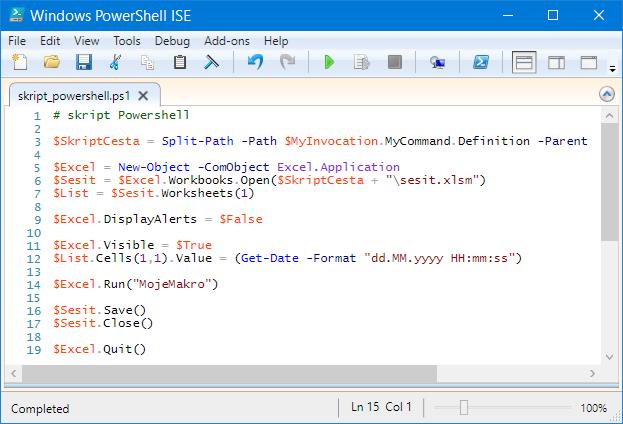Image resolution: width=623 pixels, height=424 pixels.
Task: Open the Debug menu
Action: pyautogui.click(x=172, y=41)
